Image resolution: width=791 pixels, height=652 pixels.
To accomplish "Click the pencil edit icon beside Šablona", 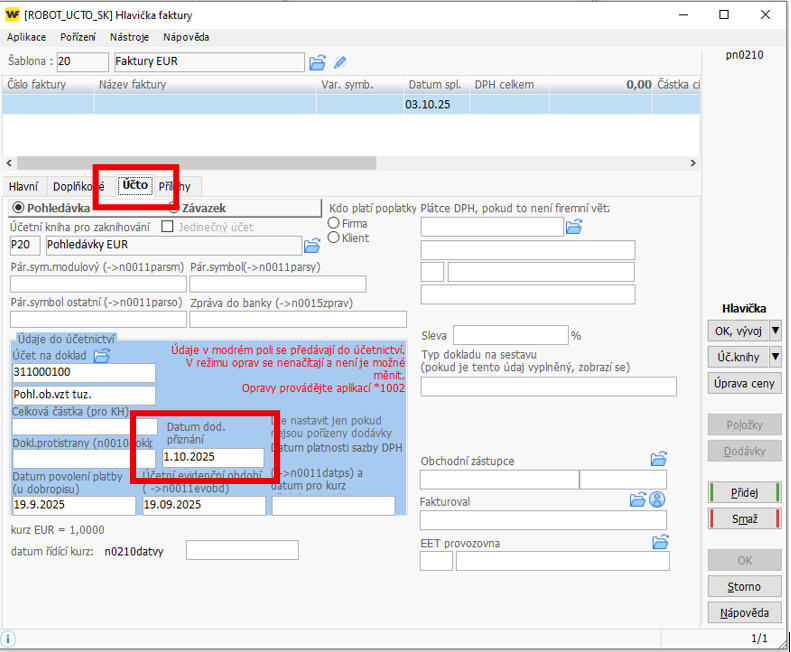I will [340, 63].
